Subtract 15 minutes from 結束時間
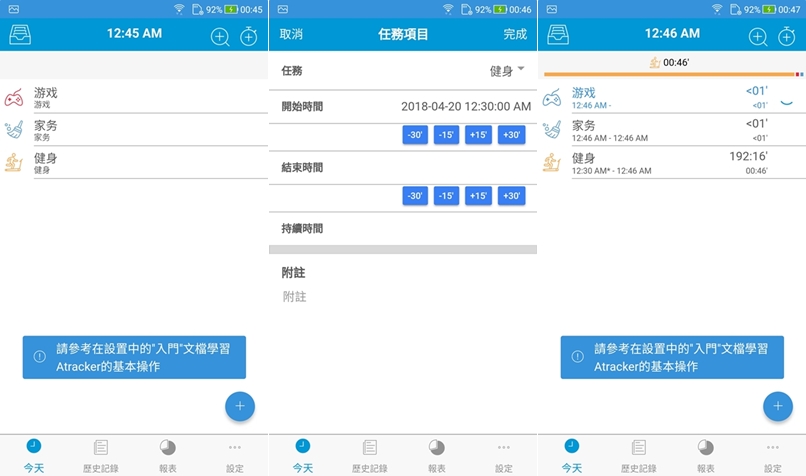 (446, 196)
